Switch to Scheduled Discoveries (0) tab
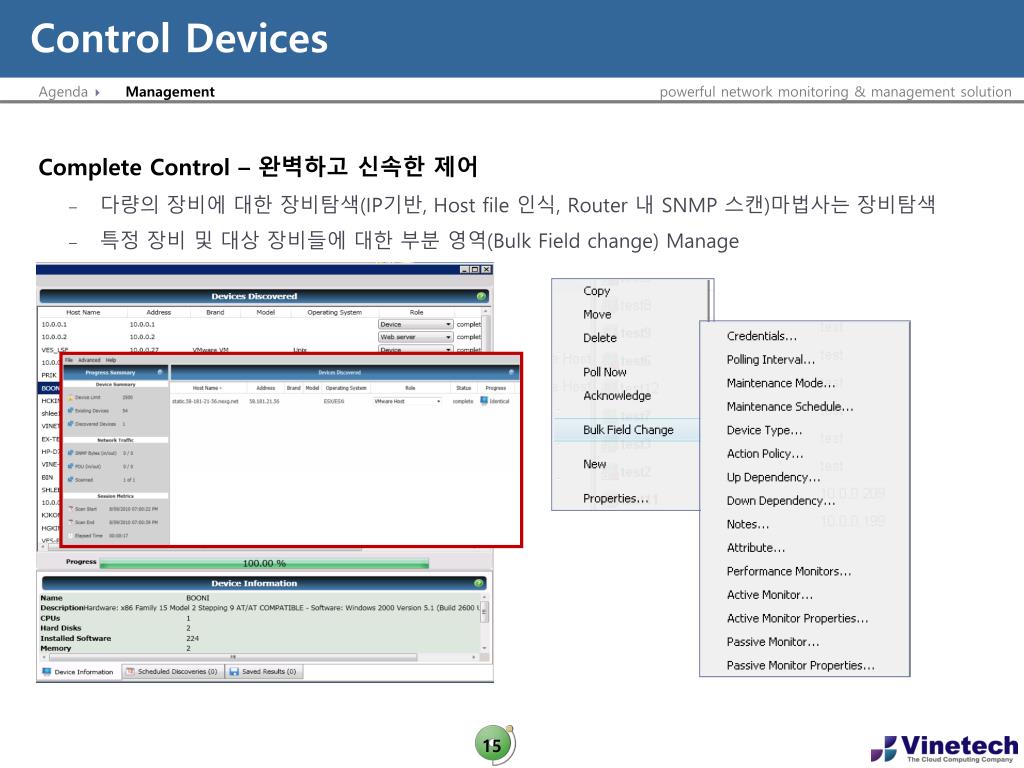 pos(172,671)
